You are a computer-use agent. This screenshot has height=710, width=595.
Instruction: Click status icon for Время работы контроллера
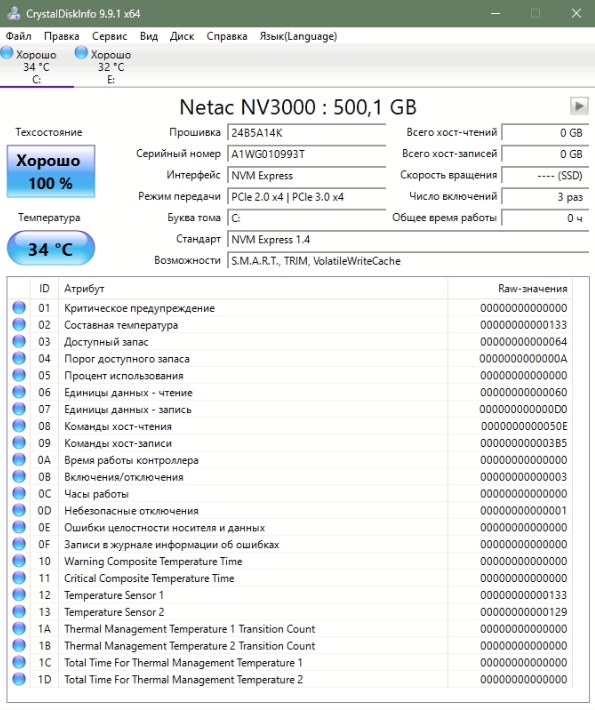pos(19,459)
